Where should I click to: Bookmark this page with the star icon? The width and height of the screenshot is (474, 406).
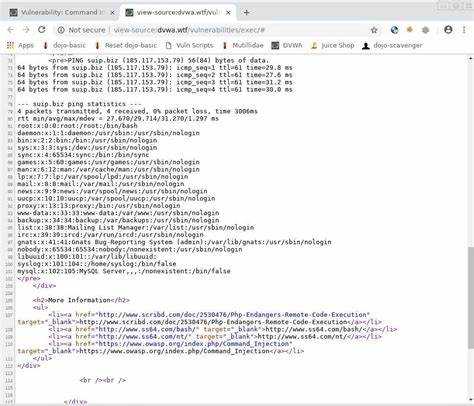[374, 30]
